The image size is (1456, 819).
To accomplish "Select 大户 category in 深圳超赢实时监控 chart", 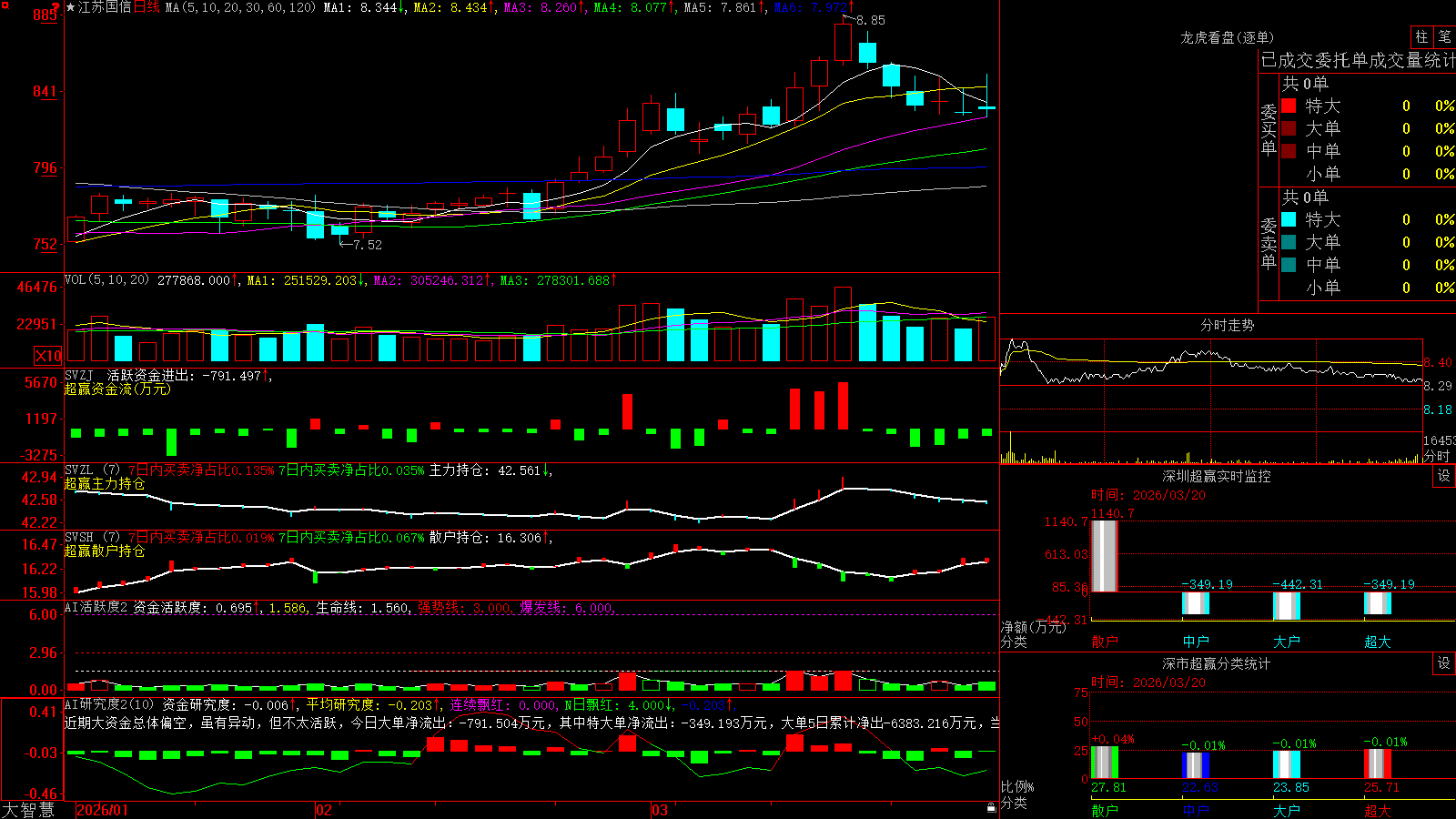I will 1287,642.
